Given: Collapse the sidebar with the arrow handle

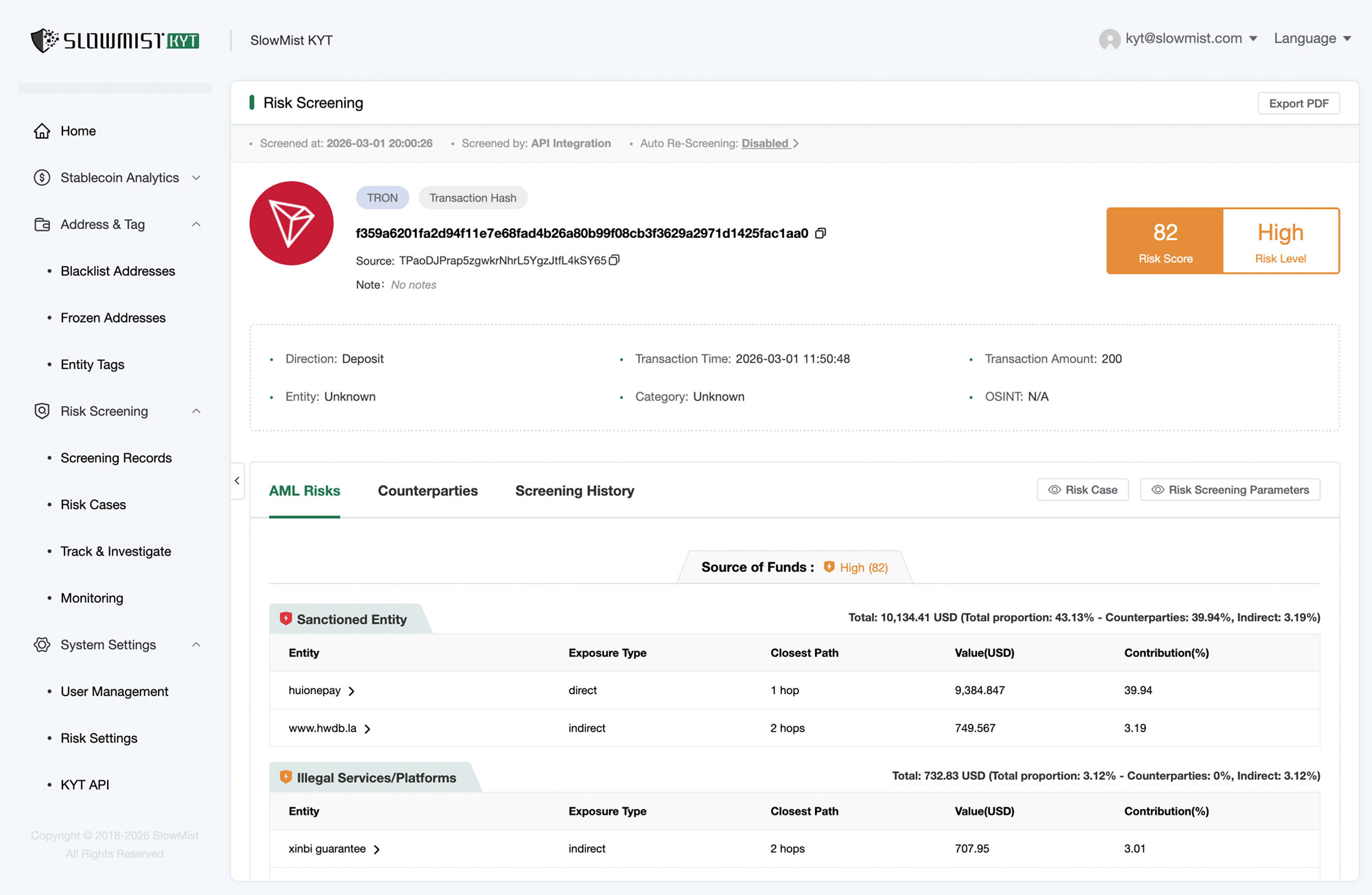Looking at the screenshot, I should (x=237, y=481).
